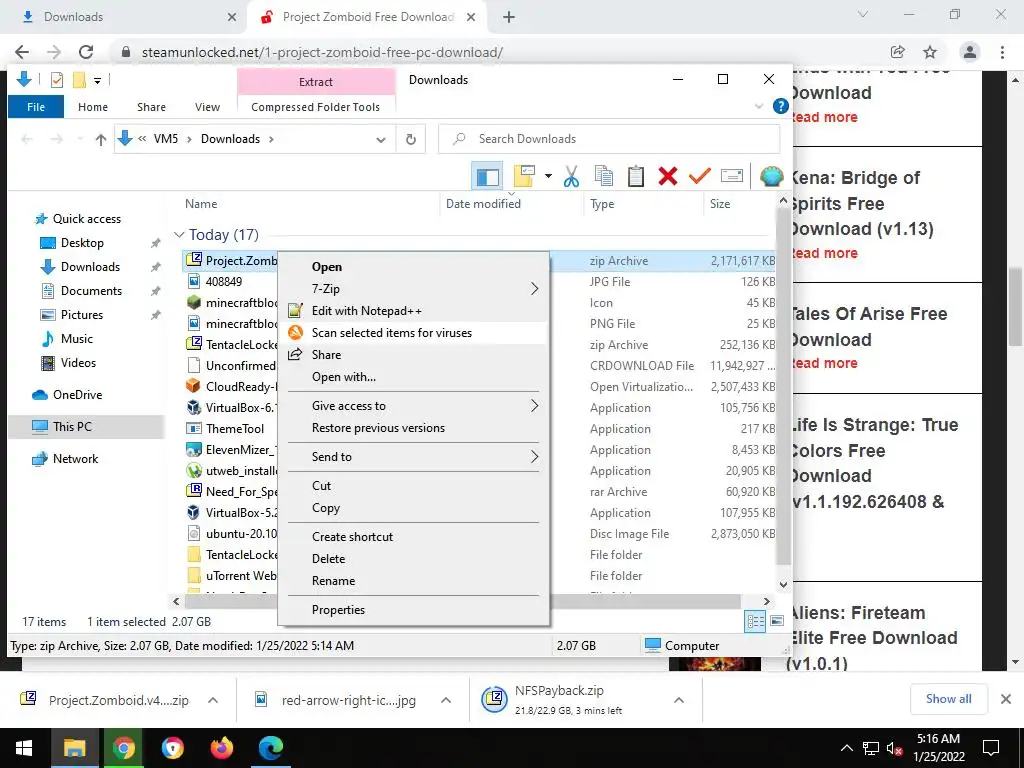
Task: Click Chrome address bar URL
Action: [x=322, y=52]
